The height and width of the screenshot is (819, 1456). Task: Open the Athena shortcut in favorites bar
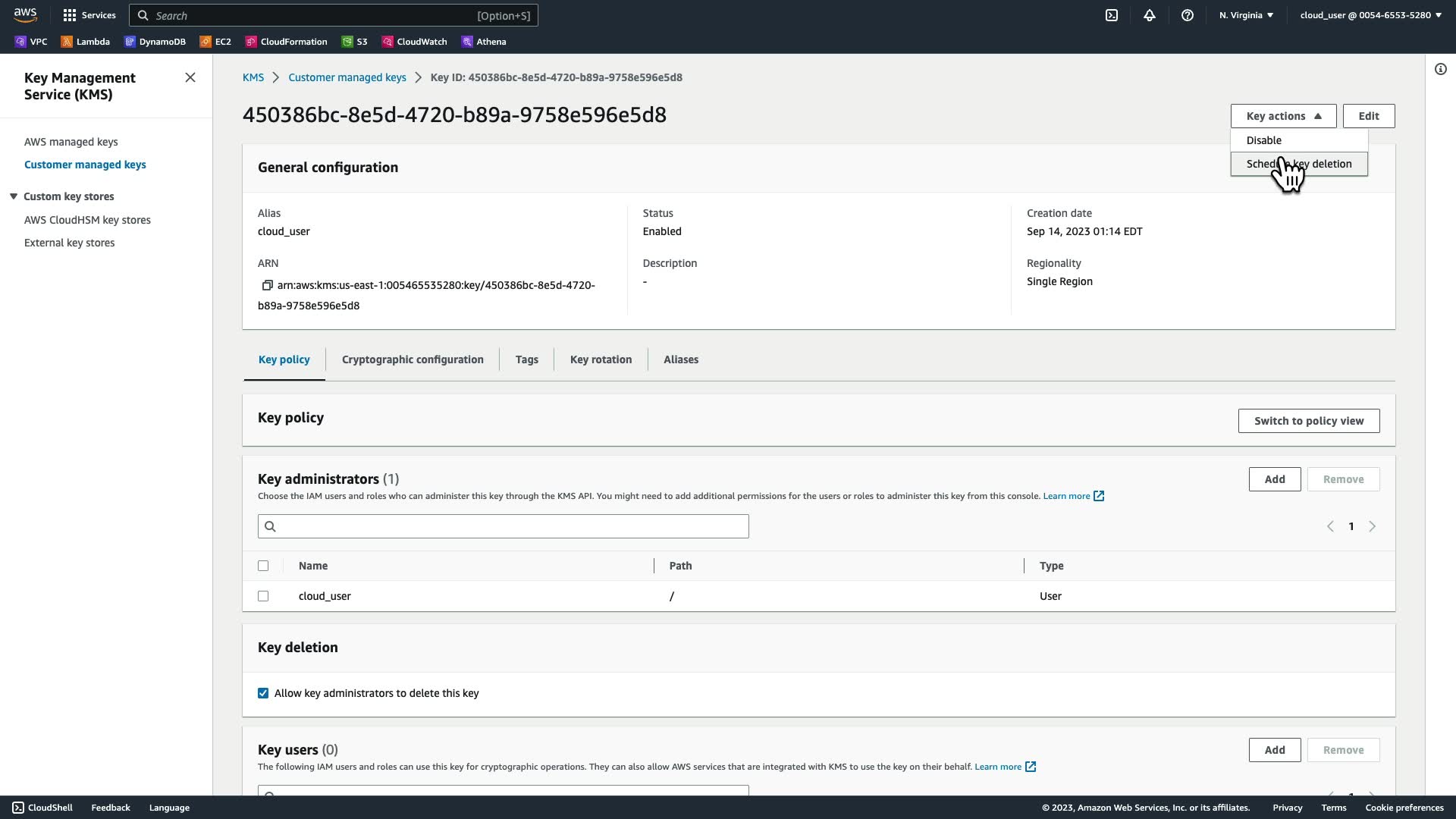coord(484,42)
